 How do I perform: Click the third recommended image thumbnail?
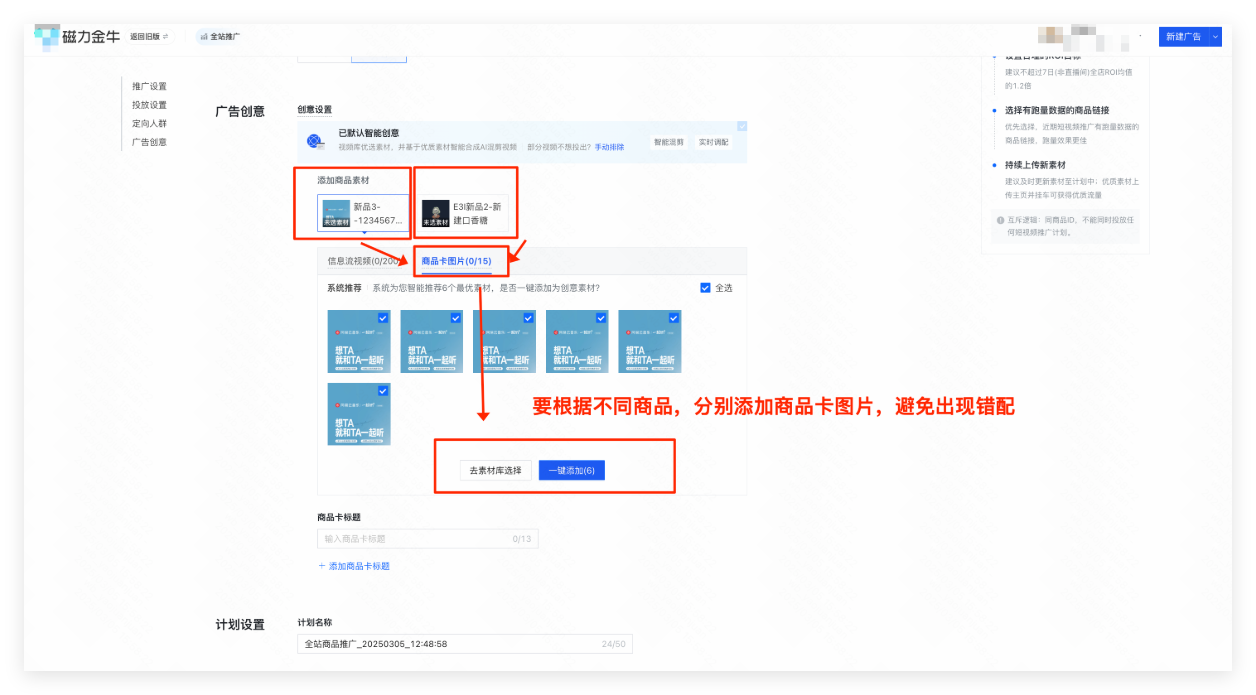[504, 342]
